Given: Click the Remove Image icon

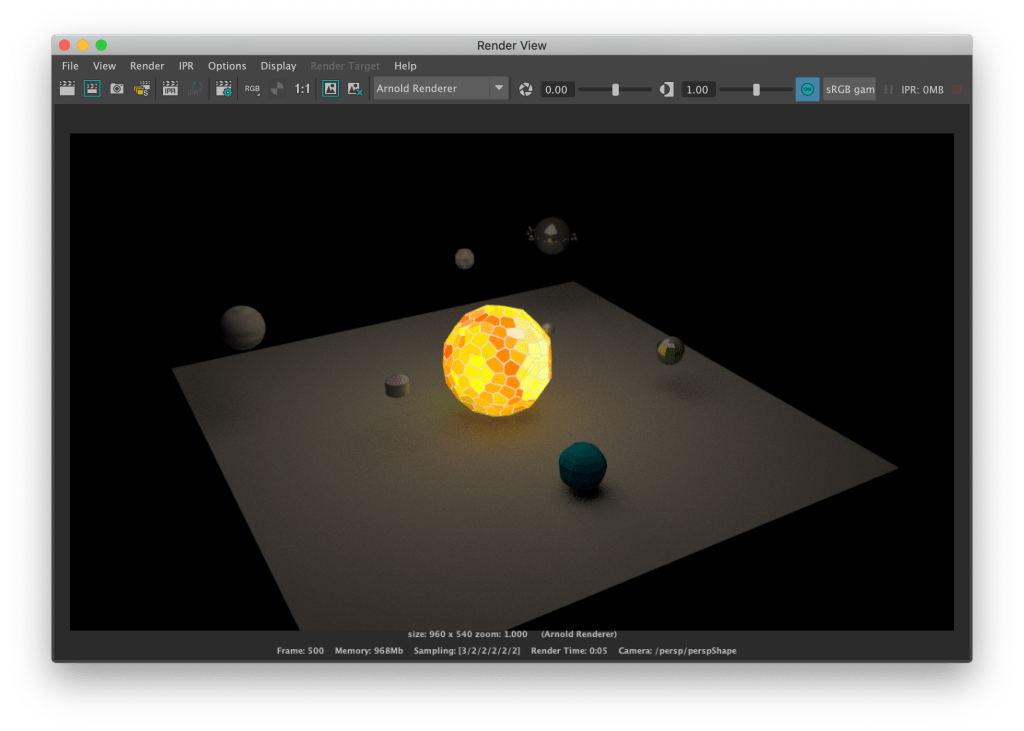Looking at the screenshot, I should pyautogui.click(x=355, y=89).
